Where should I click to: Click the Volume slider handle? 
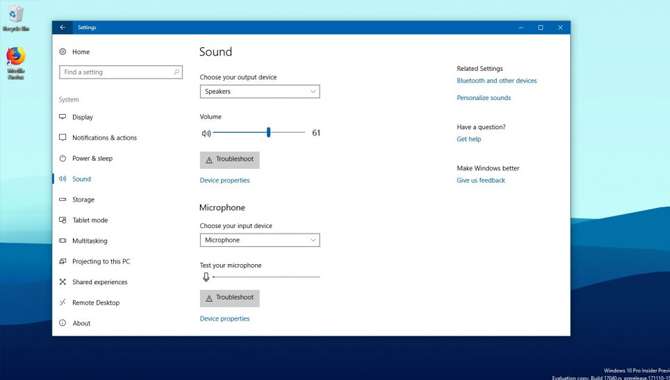point(268,133)
